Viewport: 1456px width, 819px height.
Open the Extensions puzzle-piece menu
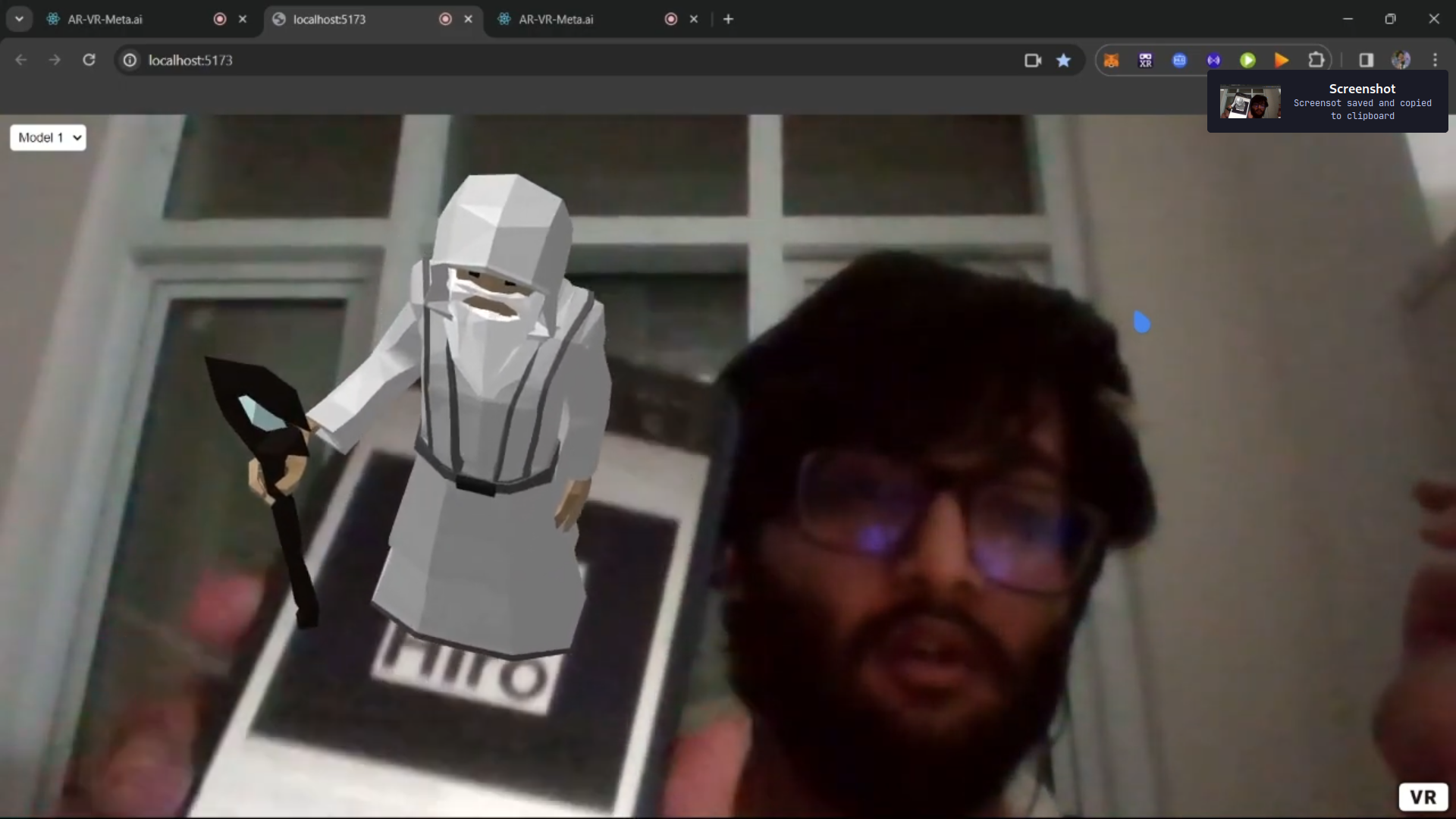tap(1316, 60)
